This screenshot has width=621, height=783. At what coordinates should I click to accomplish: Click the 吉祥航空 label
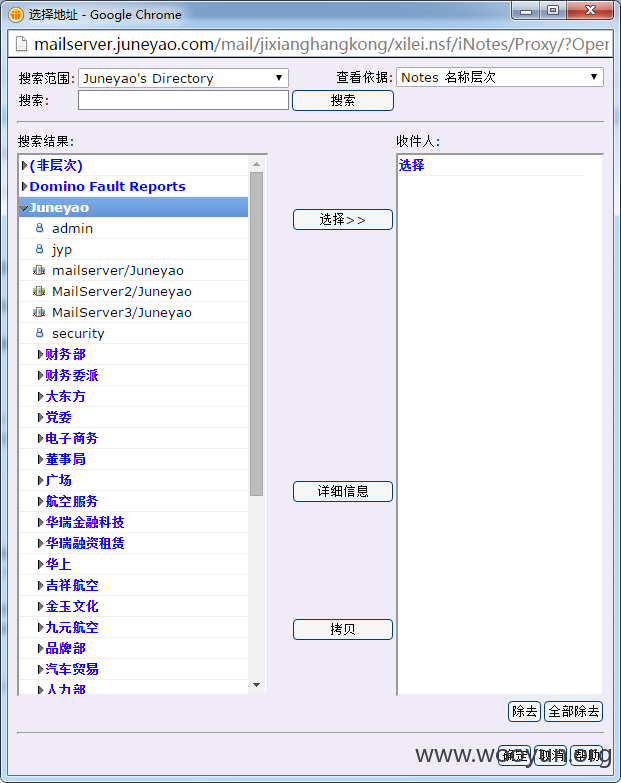72,585
